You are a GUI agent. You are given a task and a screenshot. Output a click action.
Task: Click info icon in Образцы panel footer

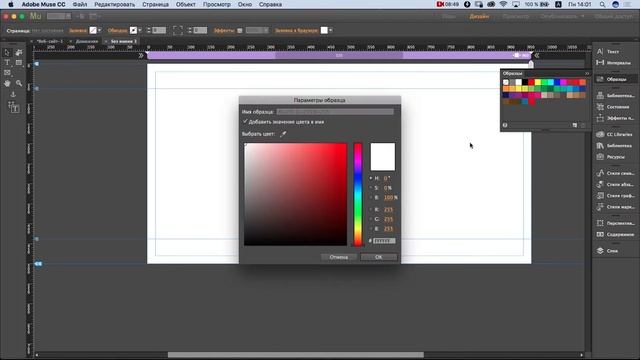pyautogui.click(x=505, y=125)
